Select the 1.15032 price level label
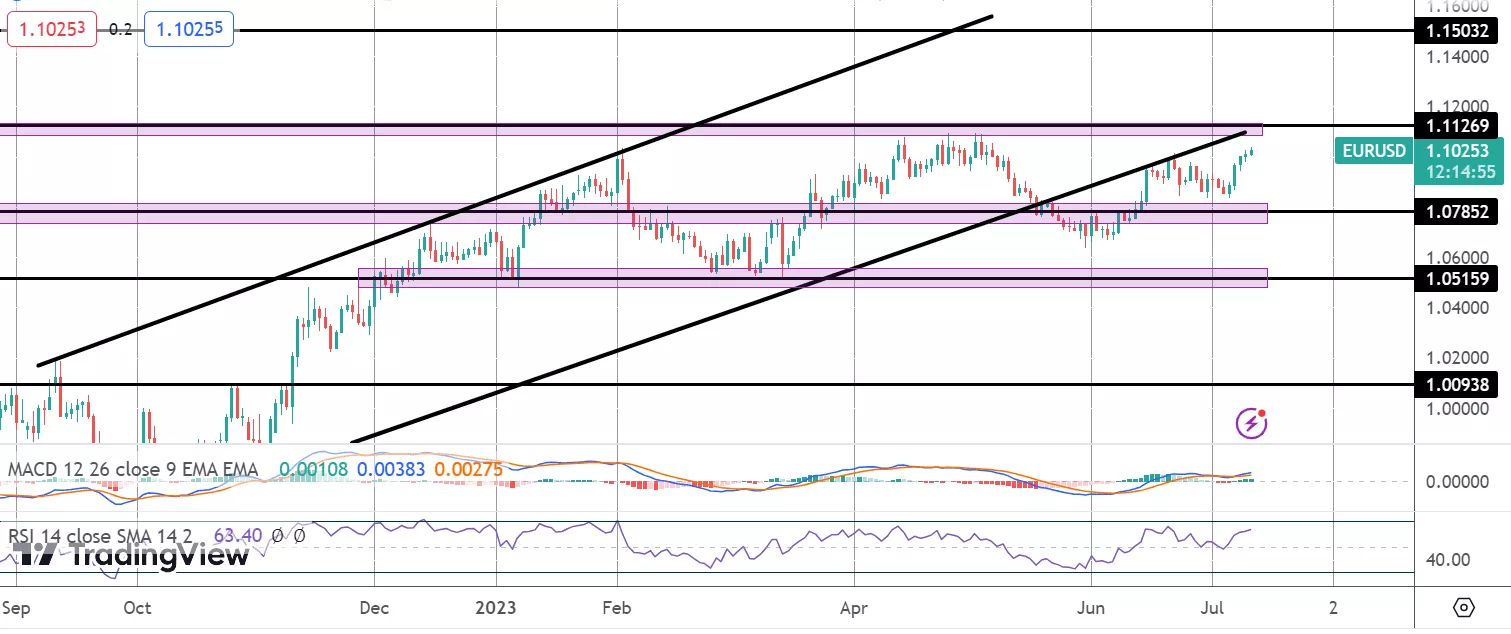Viewport: 1511px width, 634px height. [1456, 32]
